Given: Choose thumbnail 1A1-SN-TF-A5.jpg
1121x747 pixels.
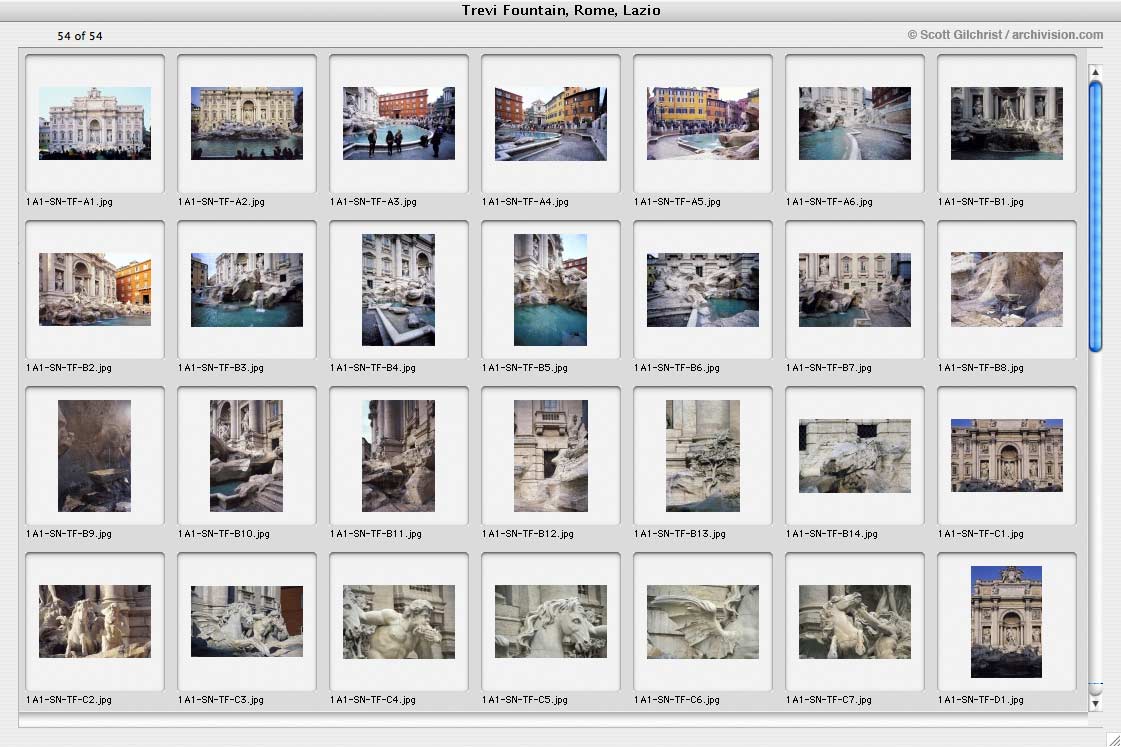Looking at the screenshot, I should (x=703, y=124).
